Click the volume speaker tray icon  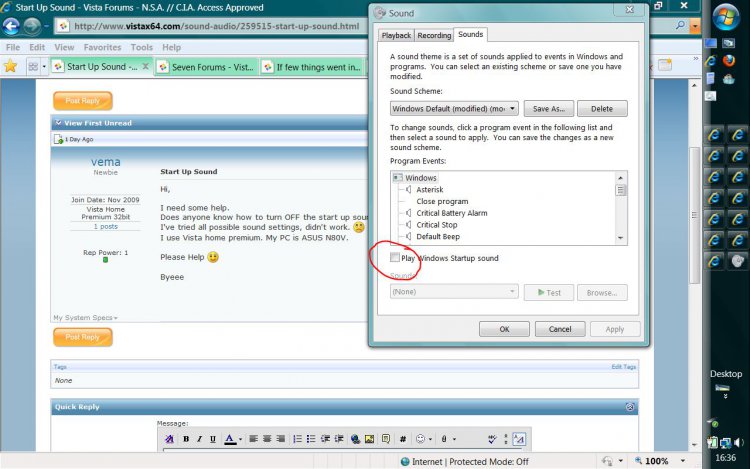coord(739,442)
